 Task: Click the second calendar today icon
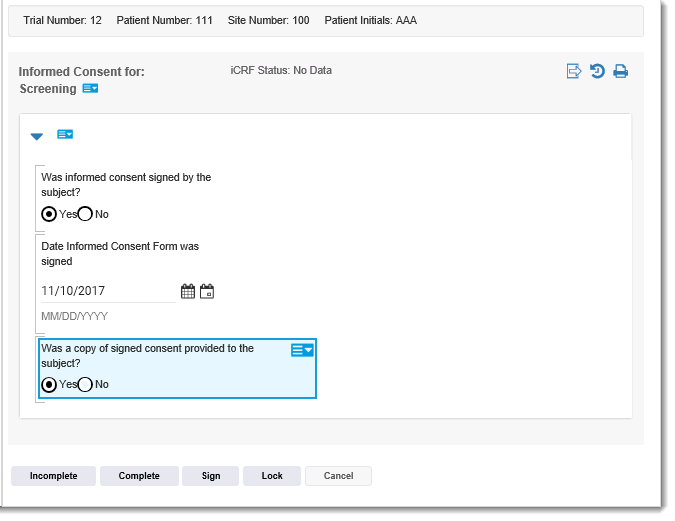click(207, 292)
